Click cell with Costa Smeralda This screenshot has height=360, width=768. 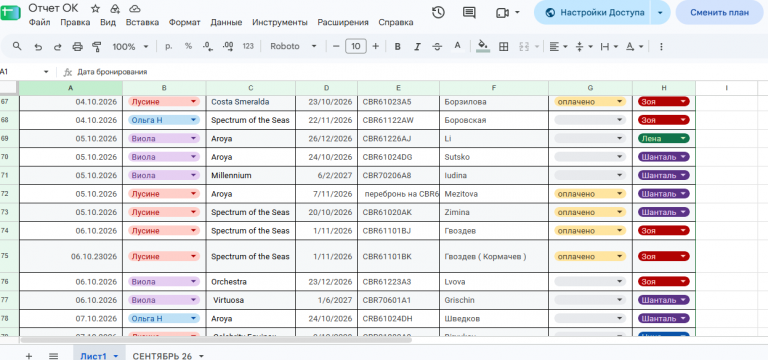coord(251,102)
